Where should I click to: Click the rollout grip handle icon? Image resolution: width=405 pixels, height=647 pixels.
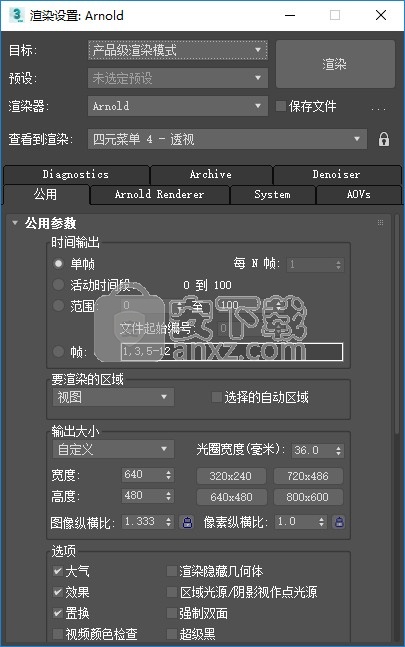(380, 222)
